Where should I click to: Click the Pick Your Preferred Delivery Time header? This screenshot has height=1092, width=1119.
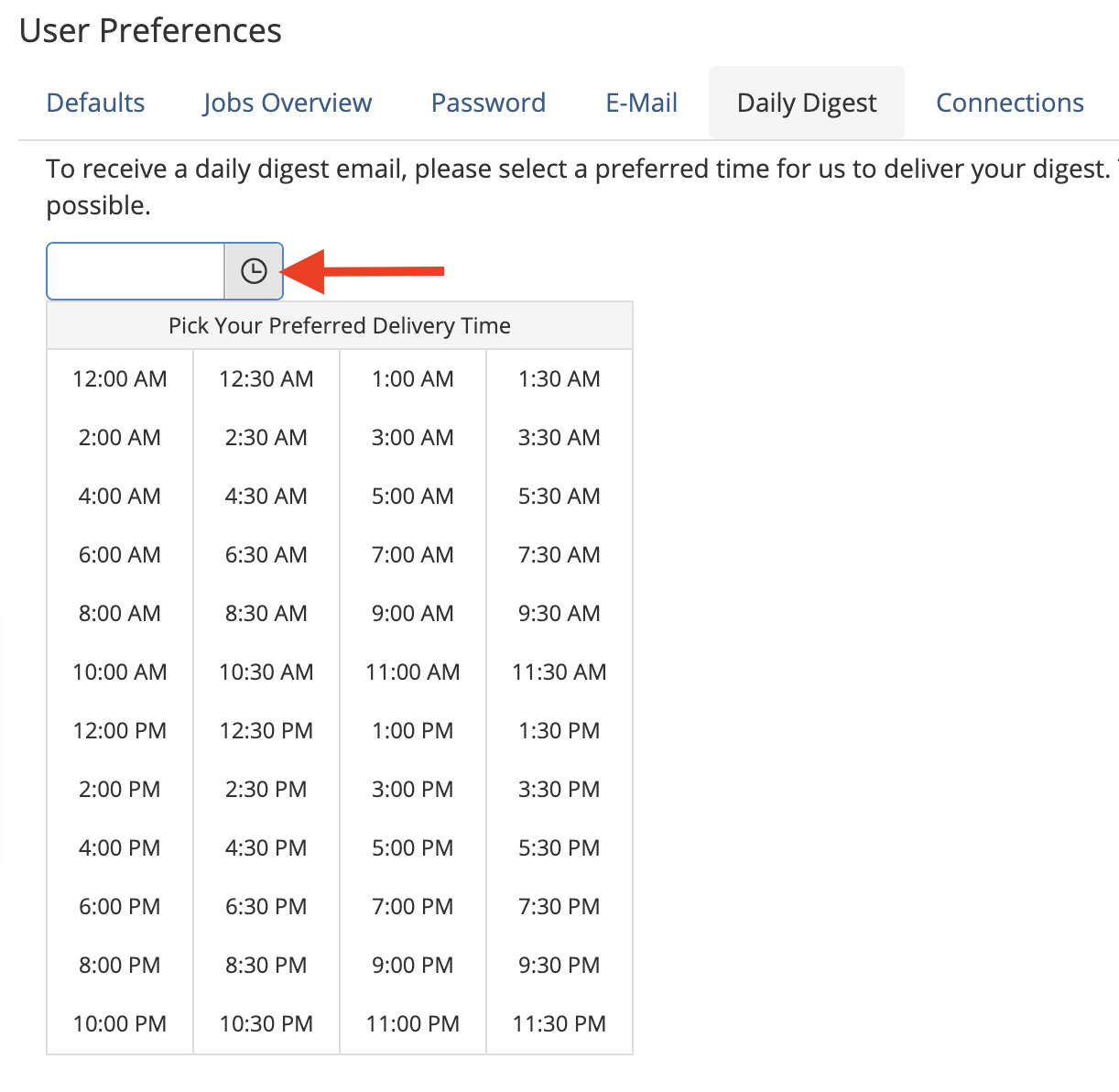coord(339,325)
